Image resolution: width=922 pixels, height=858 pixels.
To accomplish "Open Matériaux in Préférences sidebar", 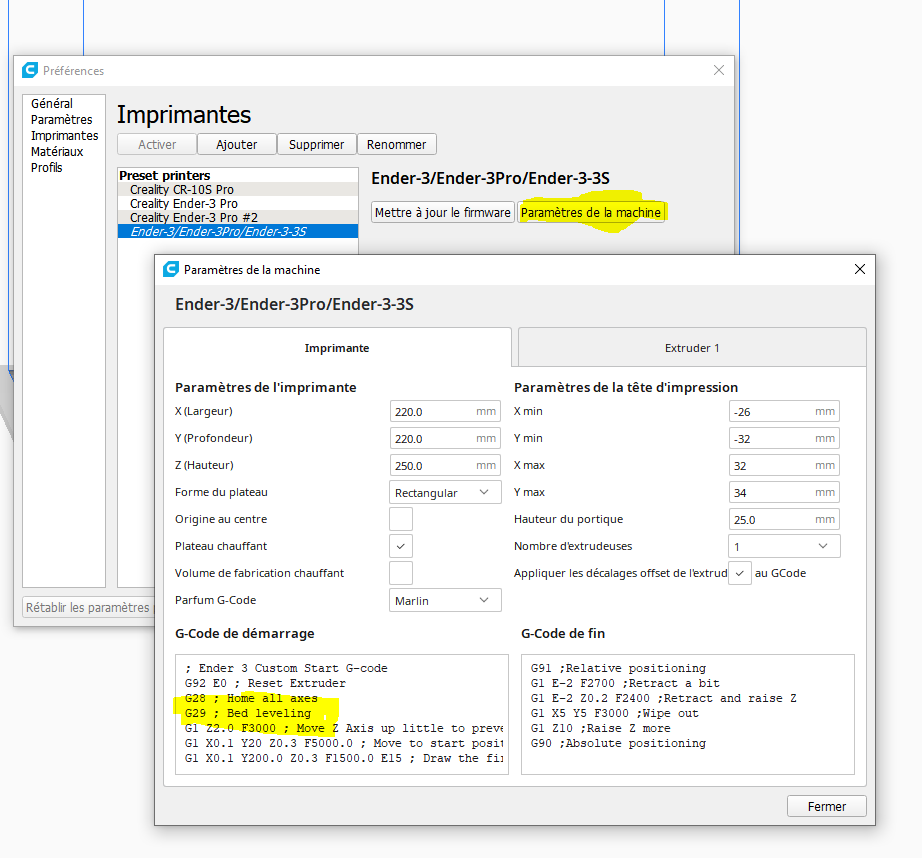I will pyautogui.click(x=57, y=152).
